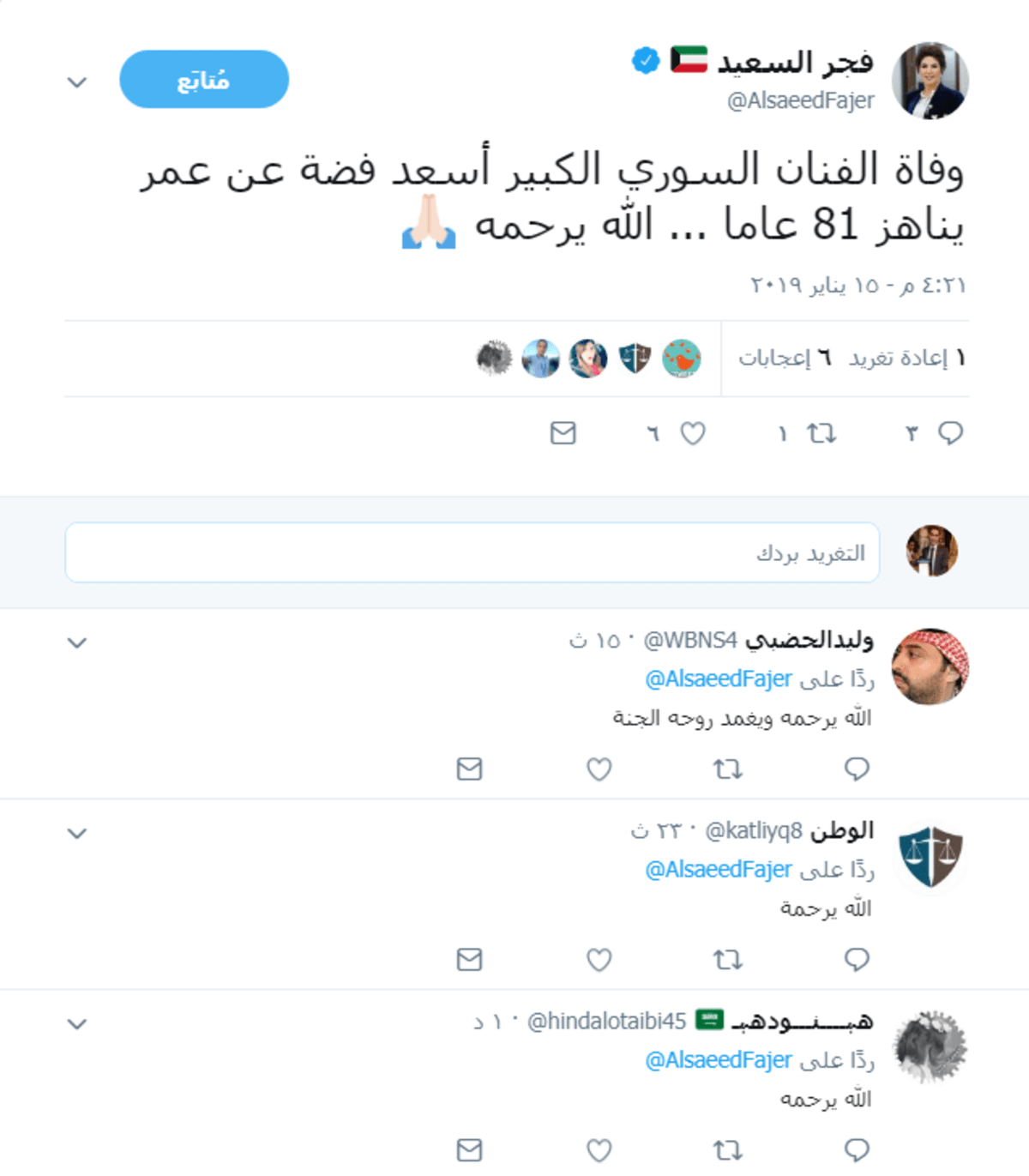This screenshot has width=1029, height=1176.
Task: Open dropdown arrow next to Following button
Action: [77, 82]
